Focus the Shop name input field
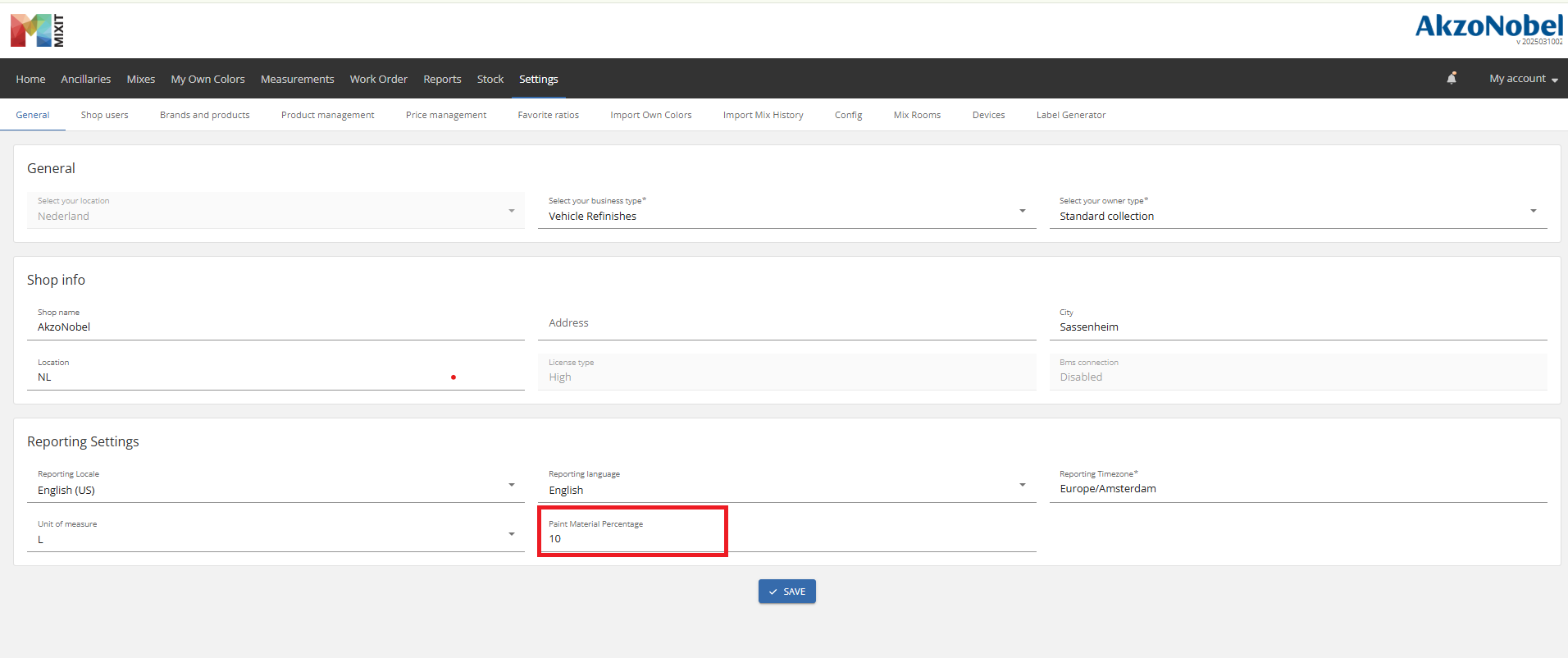1568x658 pixels. [x=276, y=322]
